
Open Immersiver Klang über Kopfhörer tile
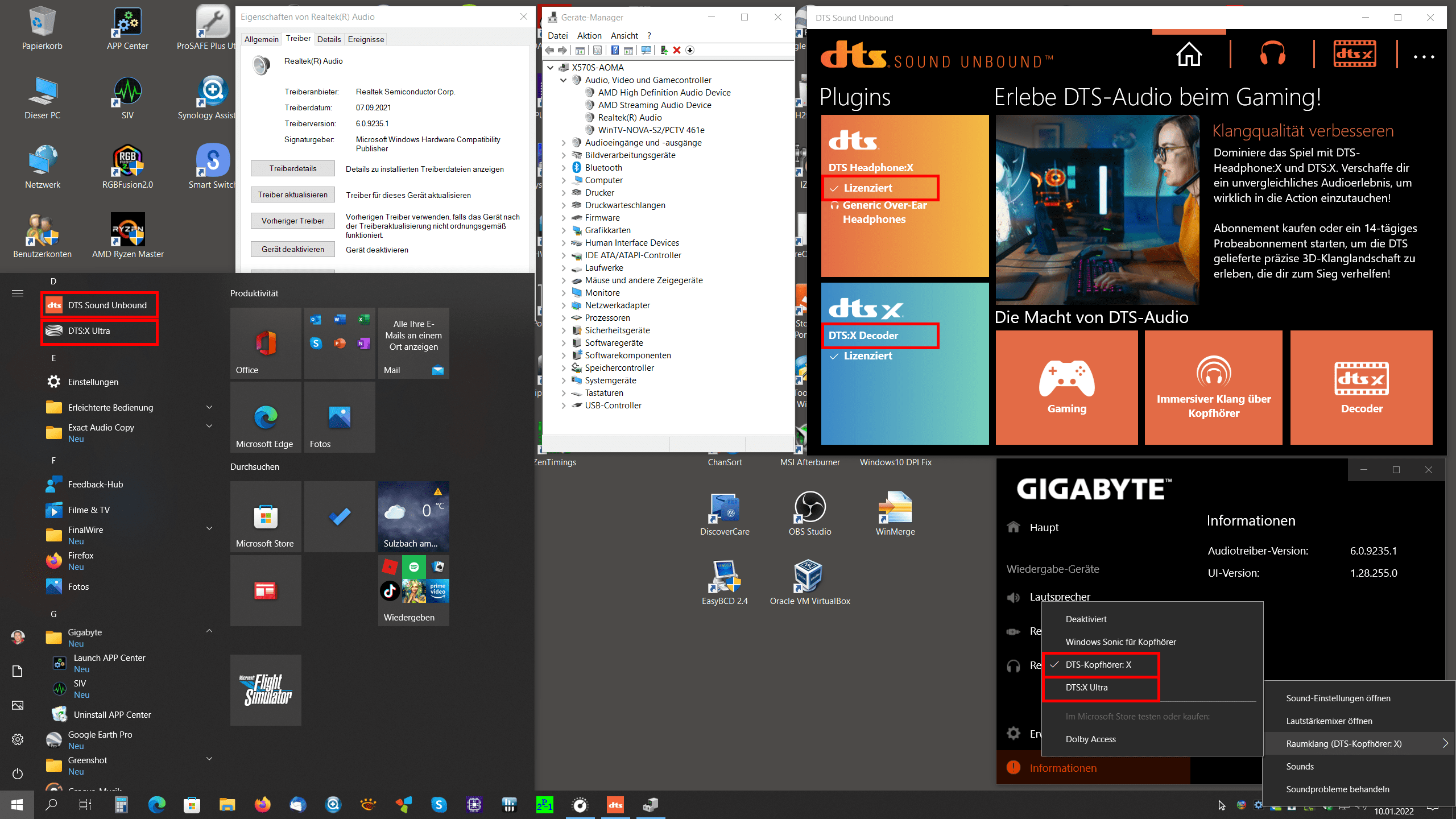1214,387
